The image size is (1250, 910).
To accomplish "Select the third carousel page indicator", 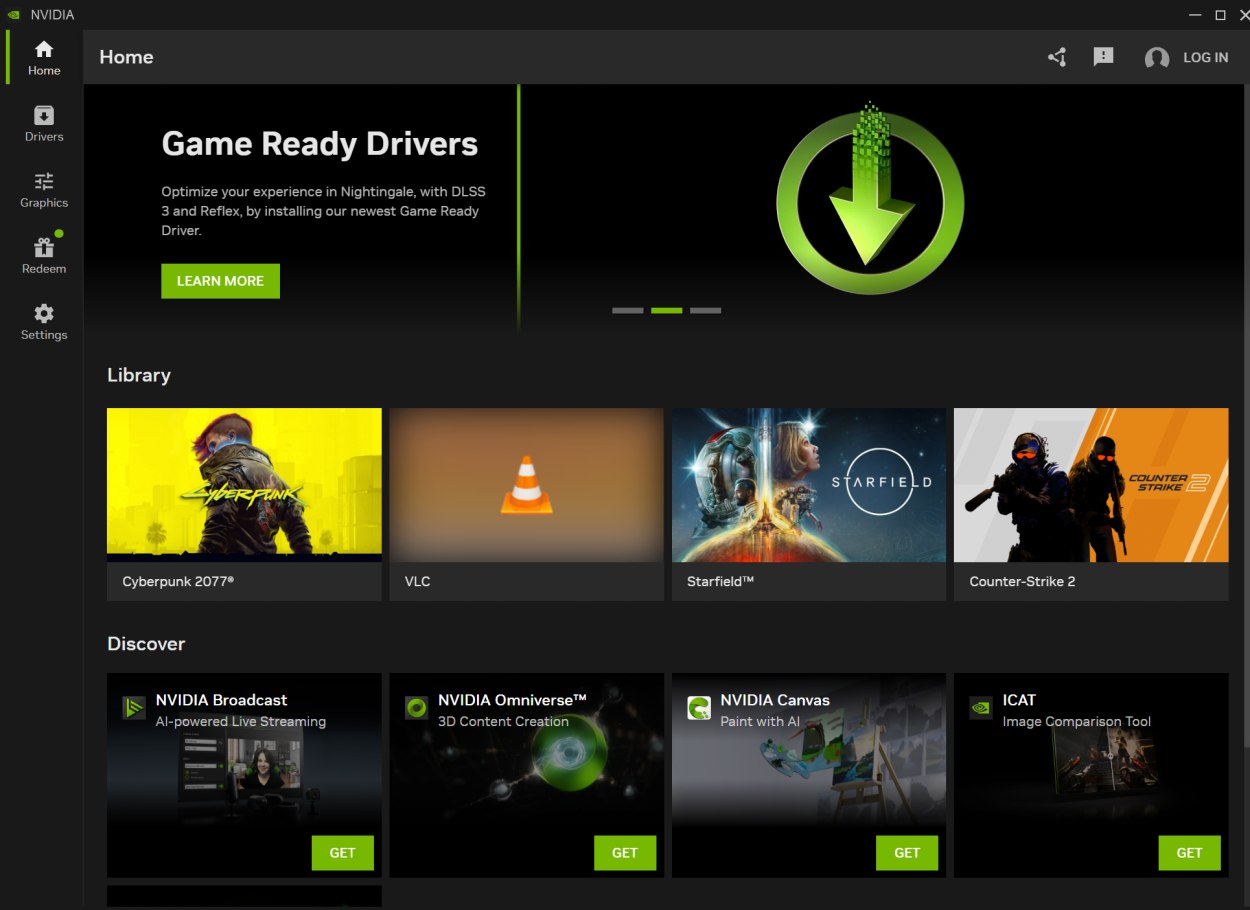I will click(705, 310).
